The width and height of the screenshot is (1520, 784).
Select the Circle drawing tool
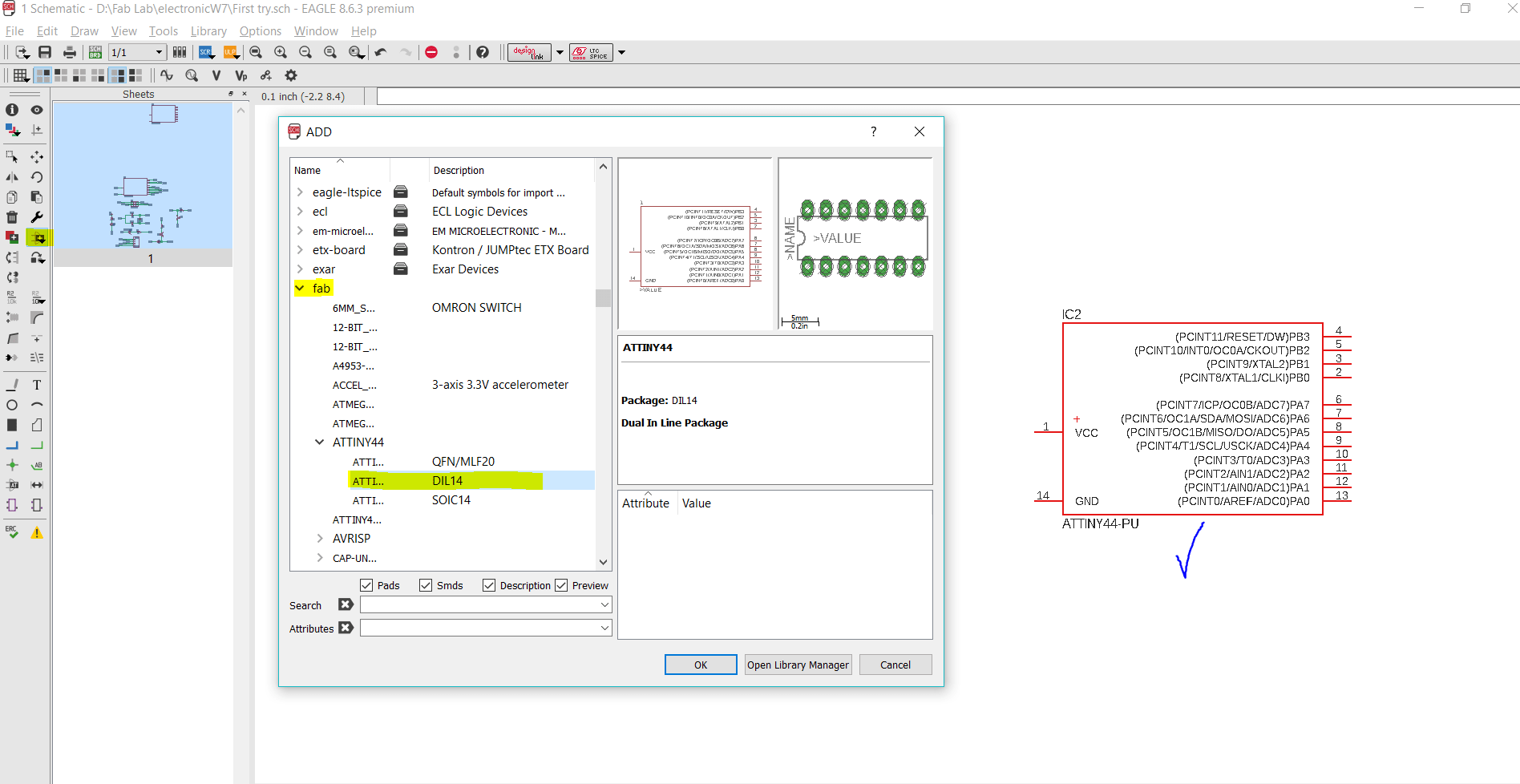coord(12,405)
